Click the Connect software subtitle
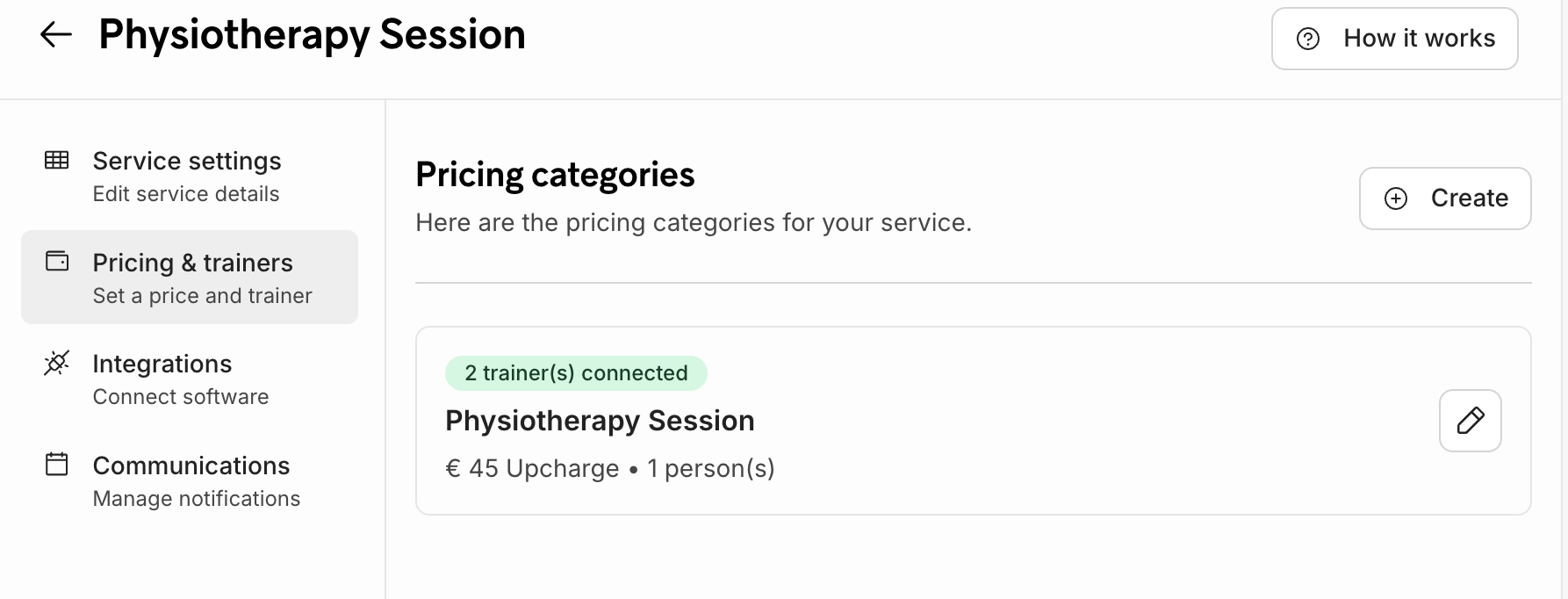 pos(181,397)
